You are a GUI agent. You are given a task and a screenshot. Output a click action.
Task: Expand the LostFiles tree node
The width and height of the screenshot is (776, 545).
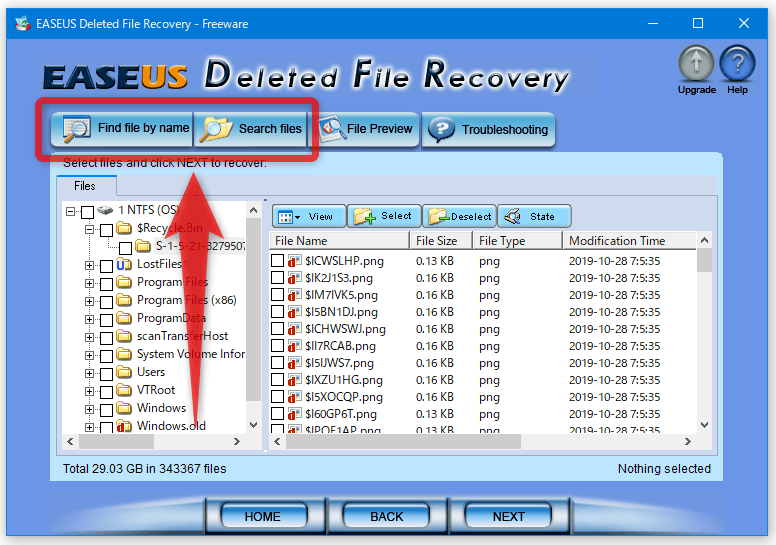(89, 265)
